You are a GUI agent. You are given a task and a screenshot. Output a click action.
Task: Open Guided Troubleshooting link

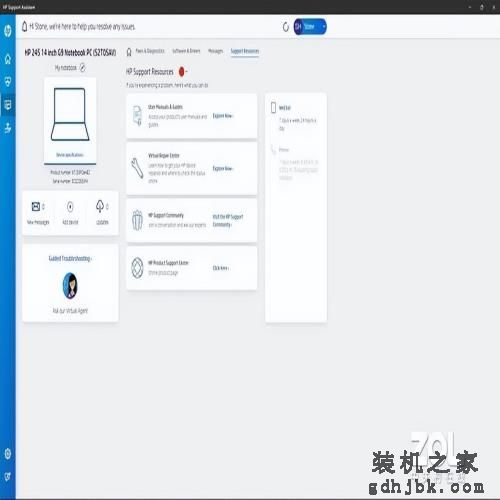(70, 258)
